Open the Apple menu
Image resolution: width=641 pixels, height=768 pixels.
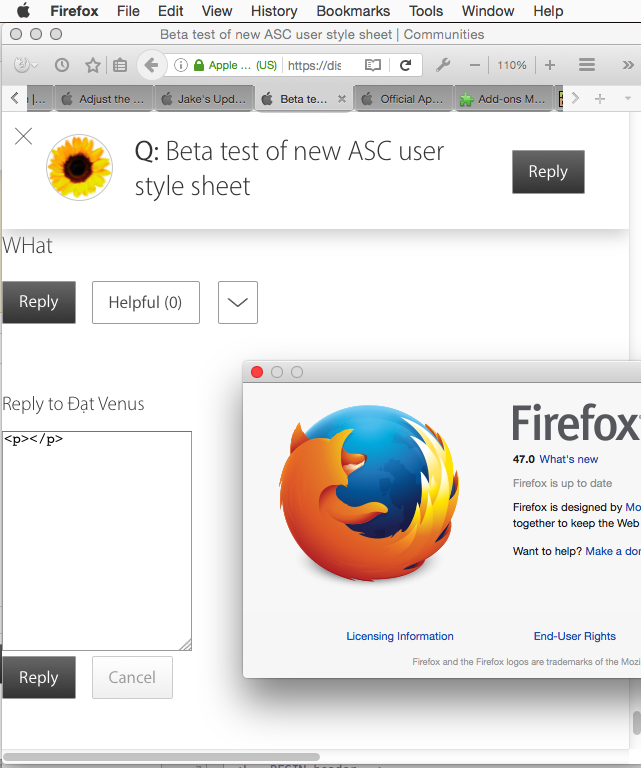click(x=23, y=10)
